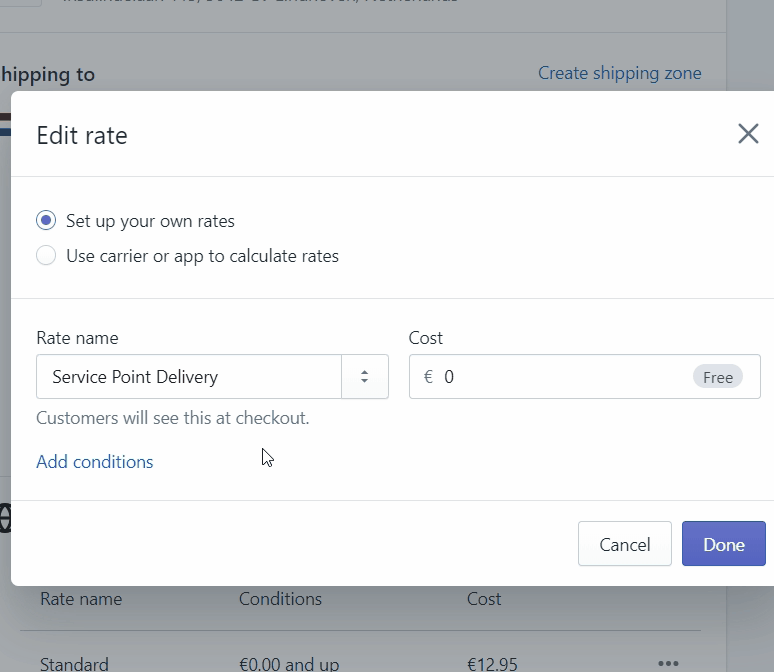The height and width of the screenshot is (672, 774).
Task: Open Add conditions link
Action: 95,462
